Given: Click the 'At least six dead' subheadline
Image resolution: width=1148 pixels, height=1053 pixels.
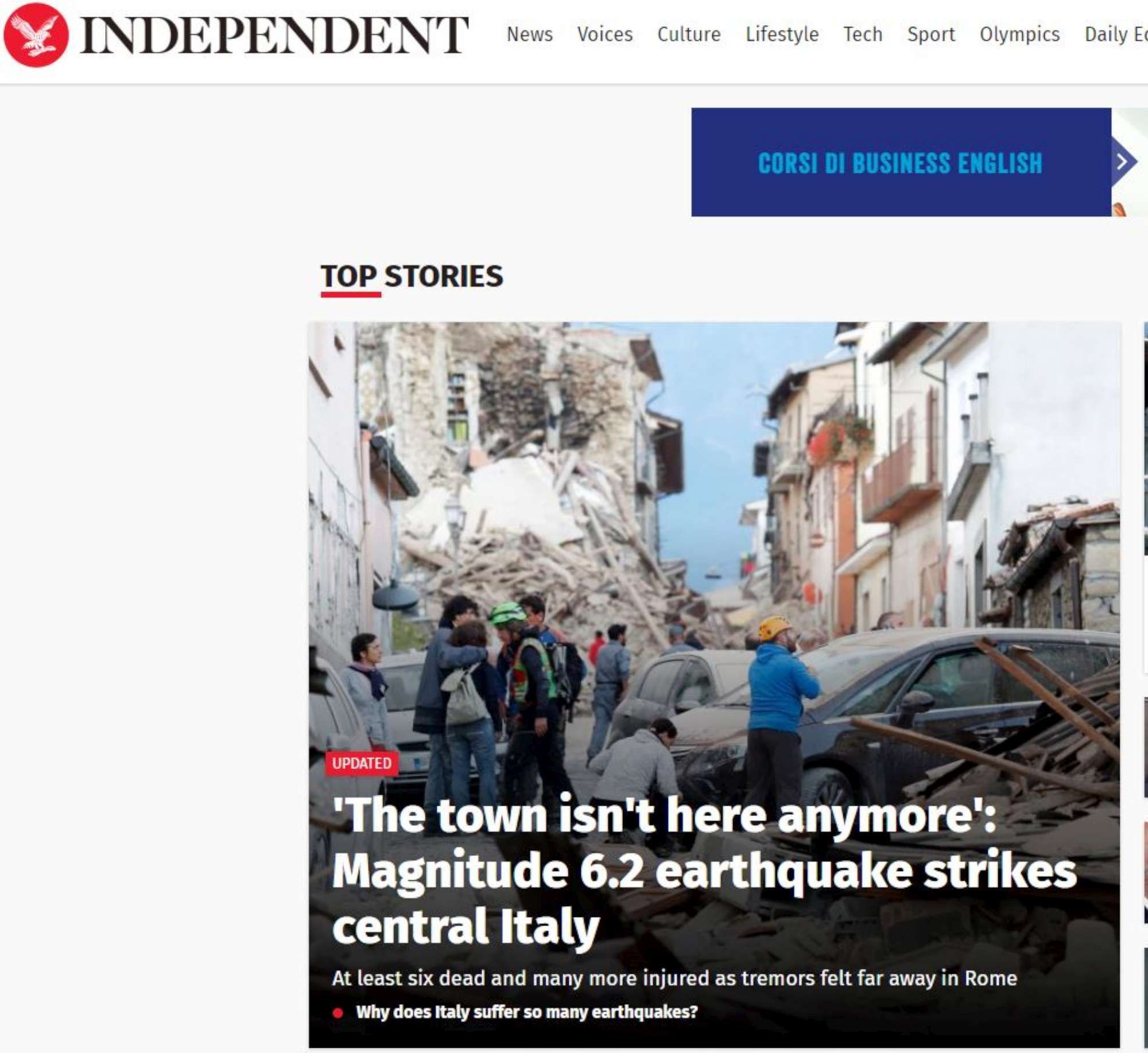Looking at the screenshot, I should [674, 978].
